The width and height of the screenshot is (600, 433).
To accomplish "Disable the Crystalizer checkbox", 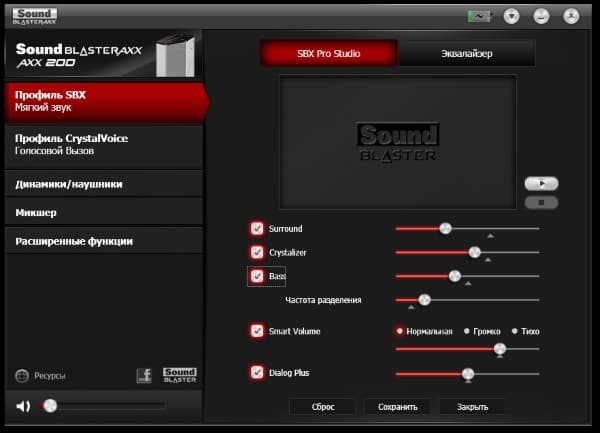I will (257, 252).
